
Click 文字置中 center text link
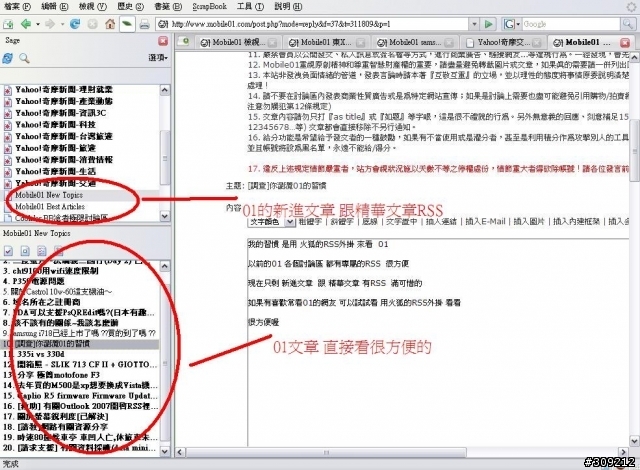point(402,222)
